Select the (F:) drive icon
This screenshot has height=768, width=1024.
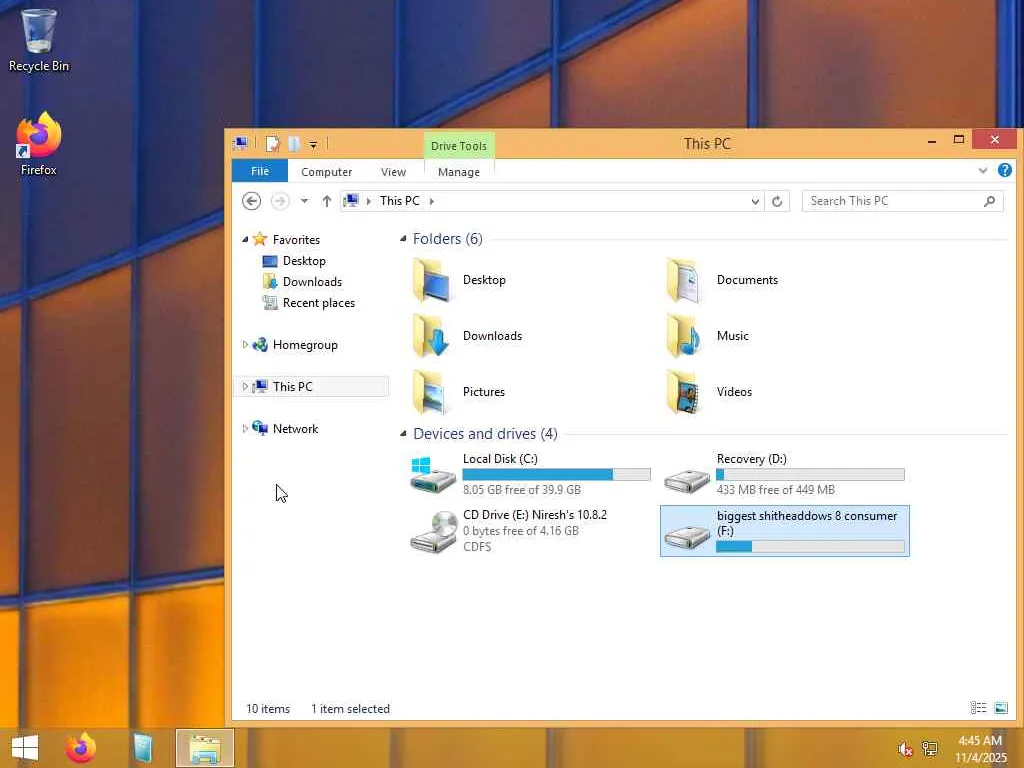pyautogui.click(x=686, y=537)
